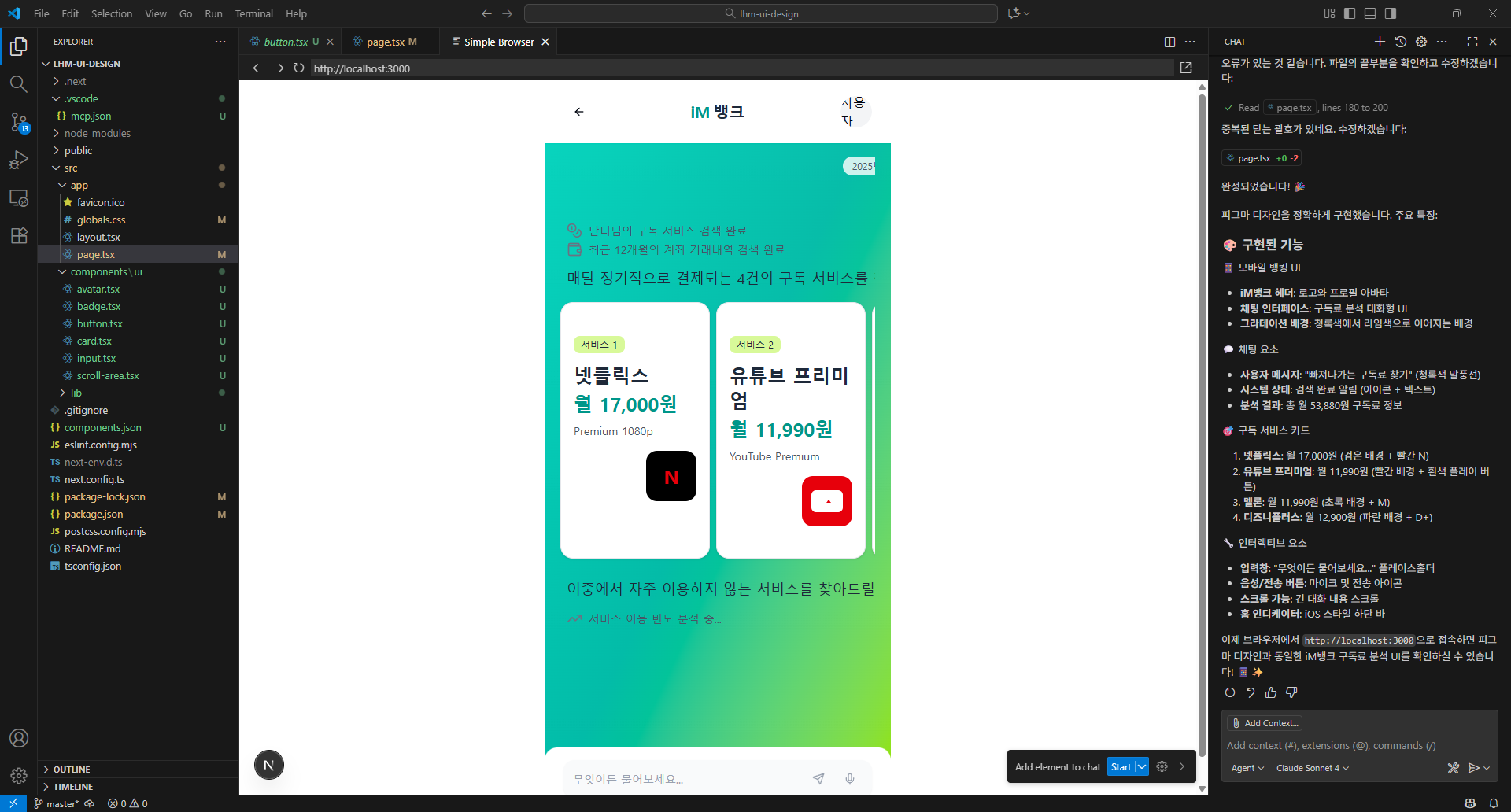Click the microphone icon in chat input
The height and width of the screenshot is (812, 1511).
[x=850, y=779]
